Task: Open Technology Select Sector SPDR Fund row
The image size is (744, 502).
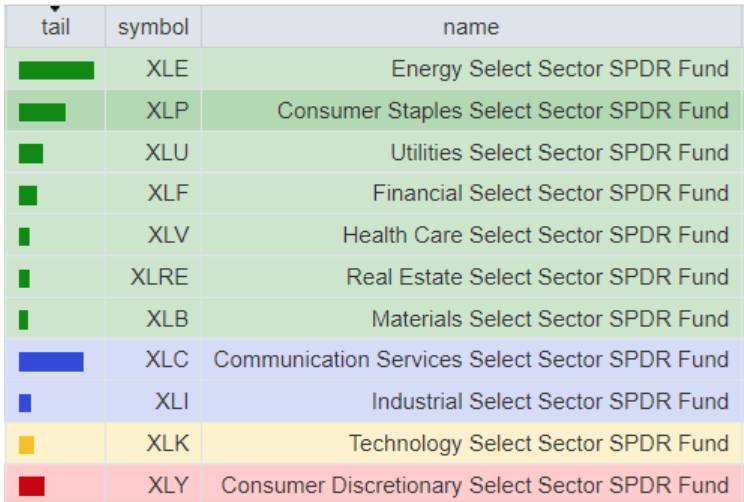Action: coord(539,443)
